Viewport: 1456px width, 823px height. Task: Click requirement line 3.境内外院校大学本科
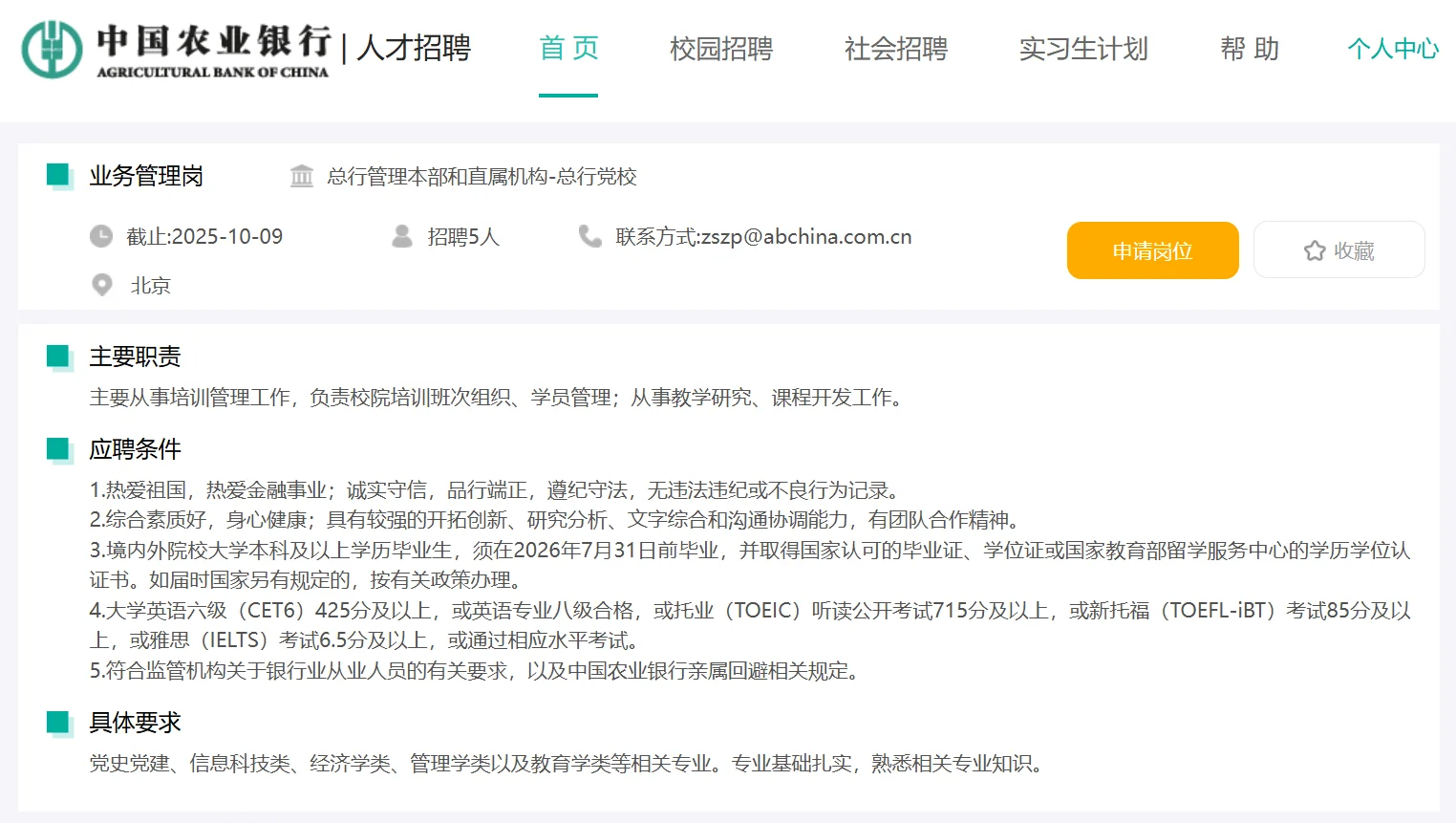[x=750, y=565]
